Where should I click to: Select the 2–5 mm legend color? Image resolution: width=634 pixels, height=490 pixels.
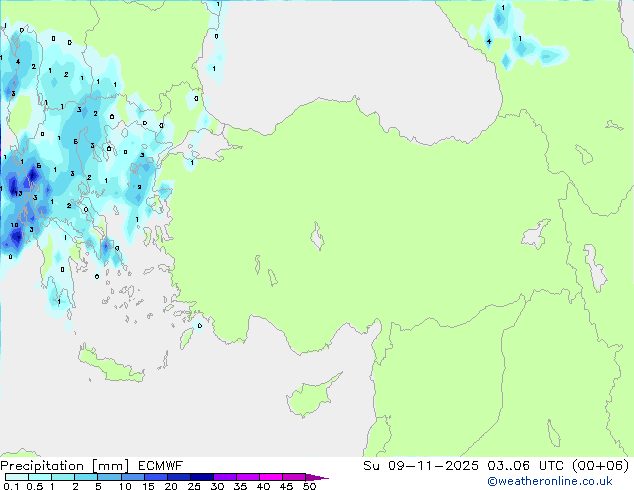86,477
